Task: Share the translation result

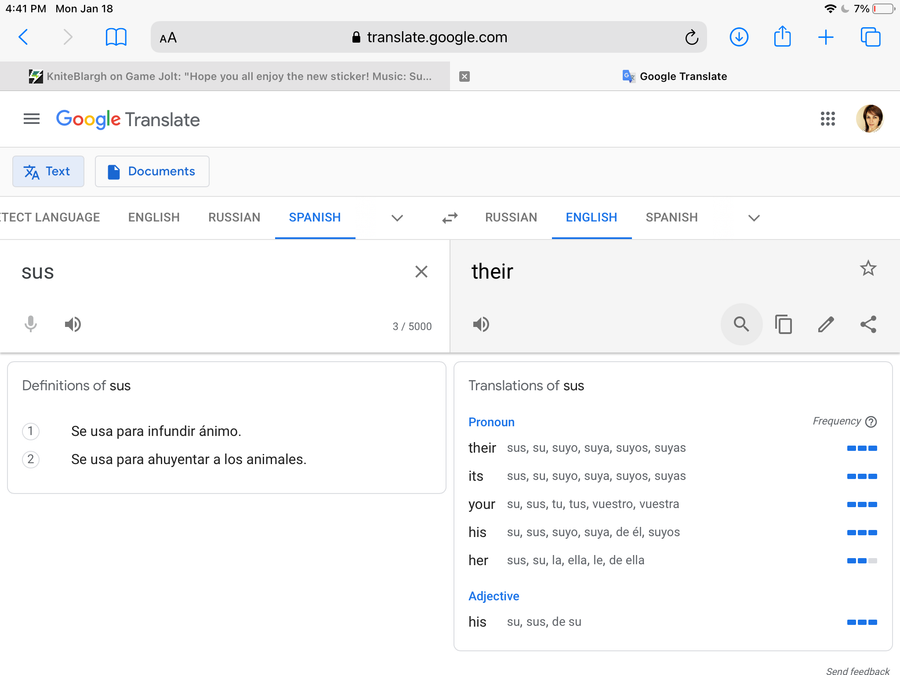Action: tap(868, 324)
